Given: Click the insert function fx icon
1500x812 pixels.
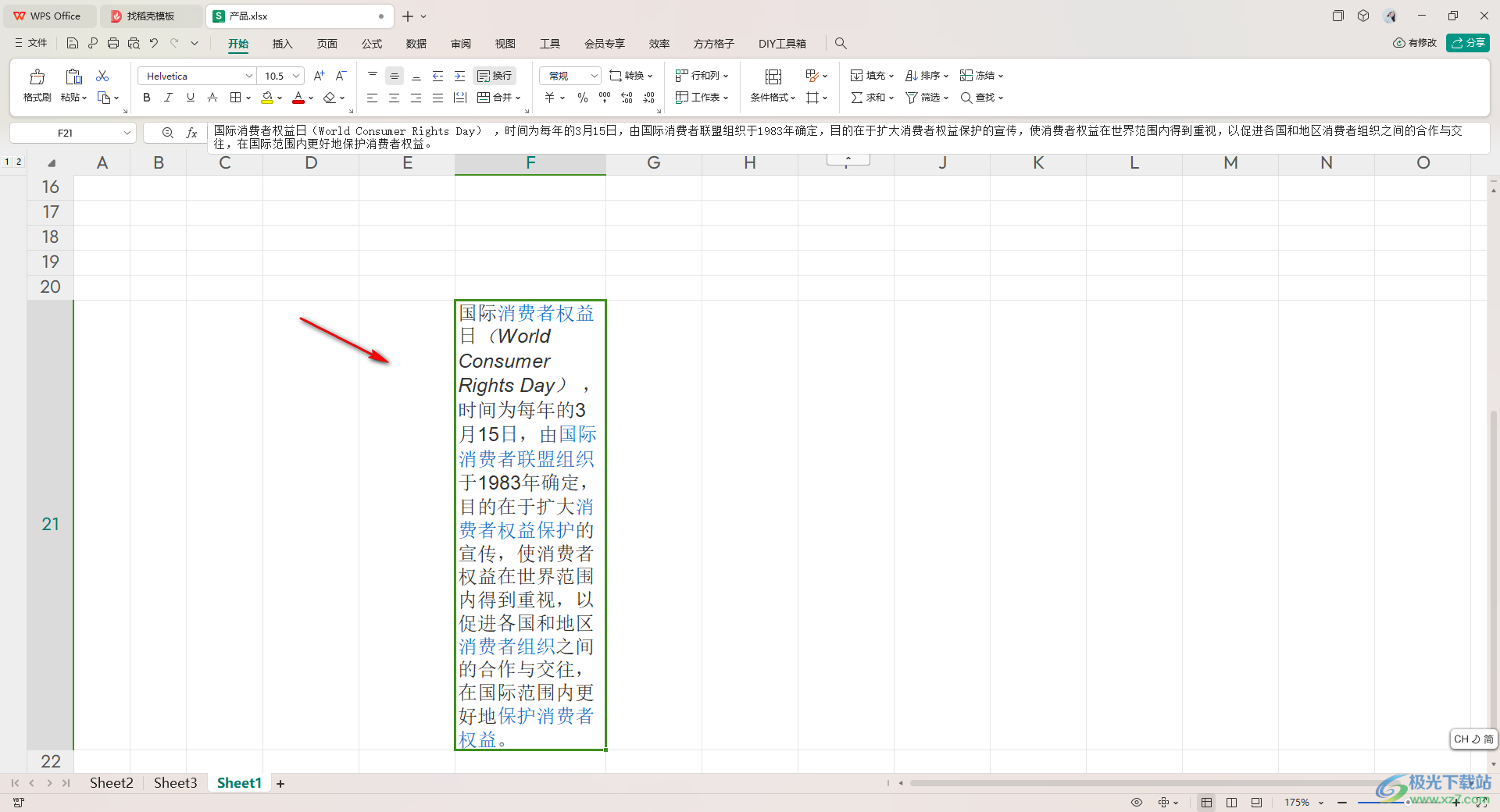Looking at the screenshot, I should (192, 133).
